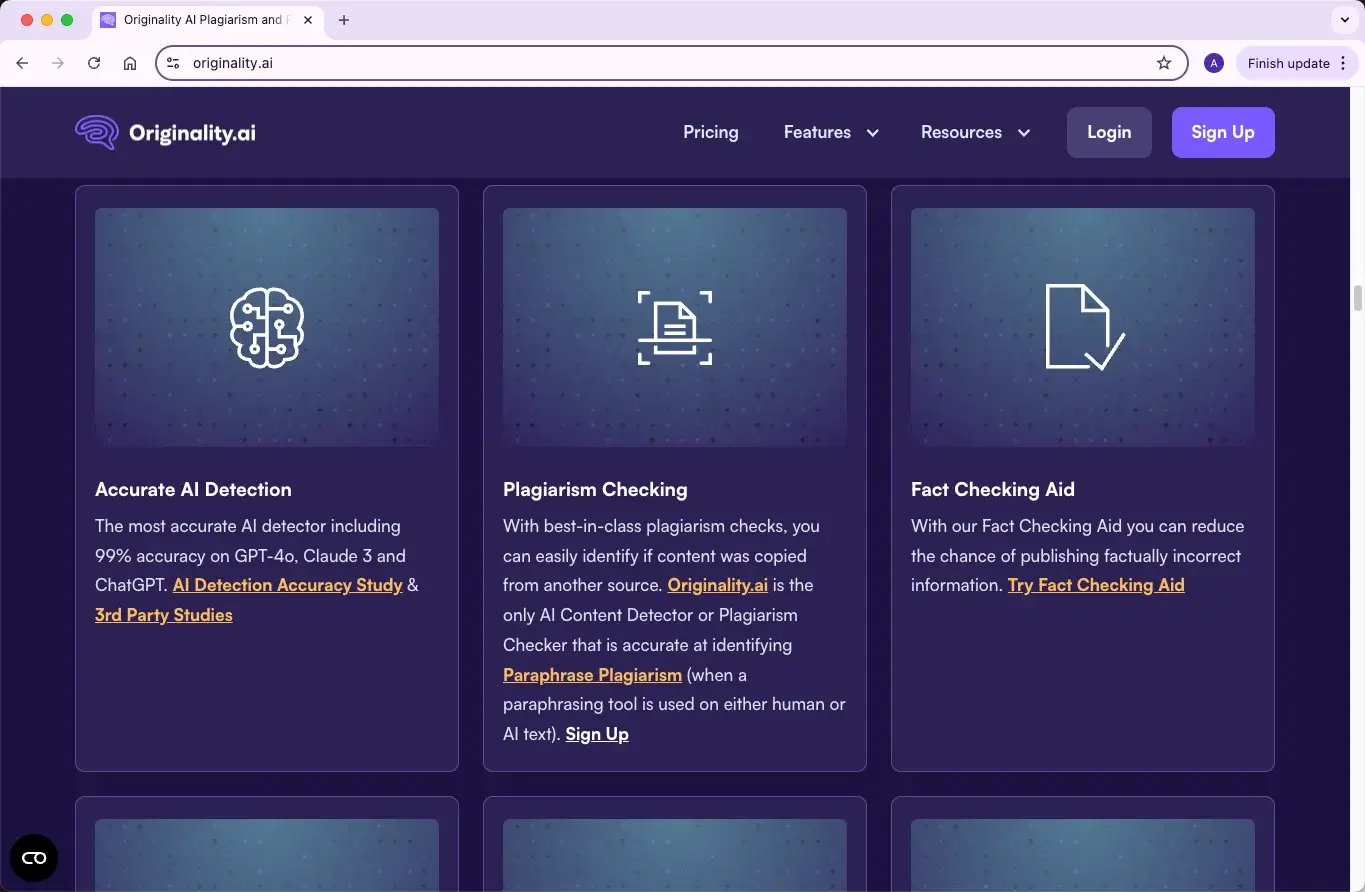Click the browser forward arrow
Screen dimensions: 1365x892
pos(58,63)
